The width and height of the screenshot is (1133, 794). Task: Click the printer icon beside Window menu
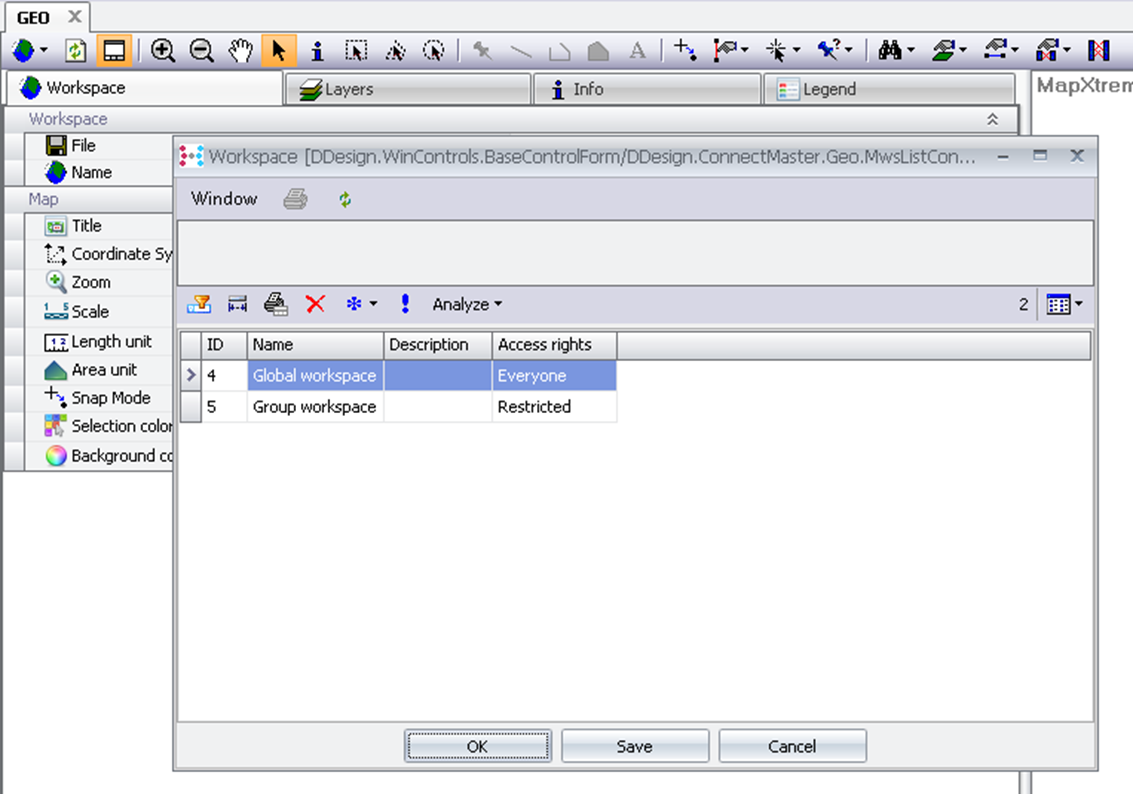coord(296,199)
